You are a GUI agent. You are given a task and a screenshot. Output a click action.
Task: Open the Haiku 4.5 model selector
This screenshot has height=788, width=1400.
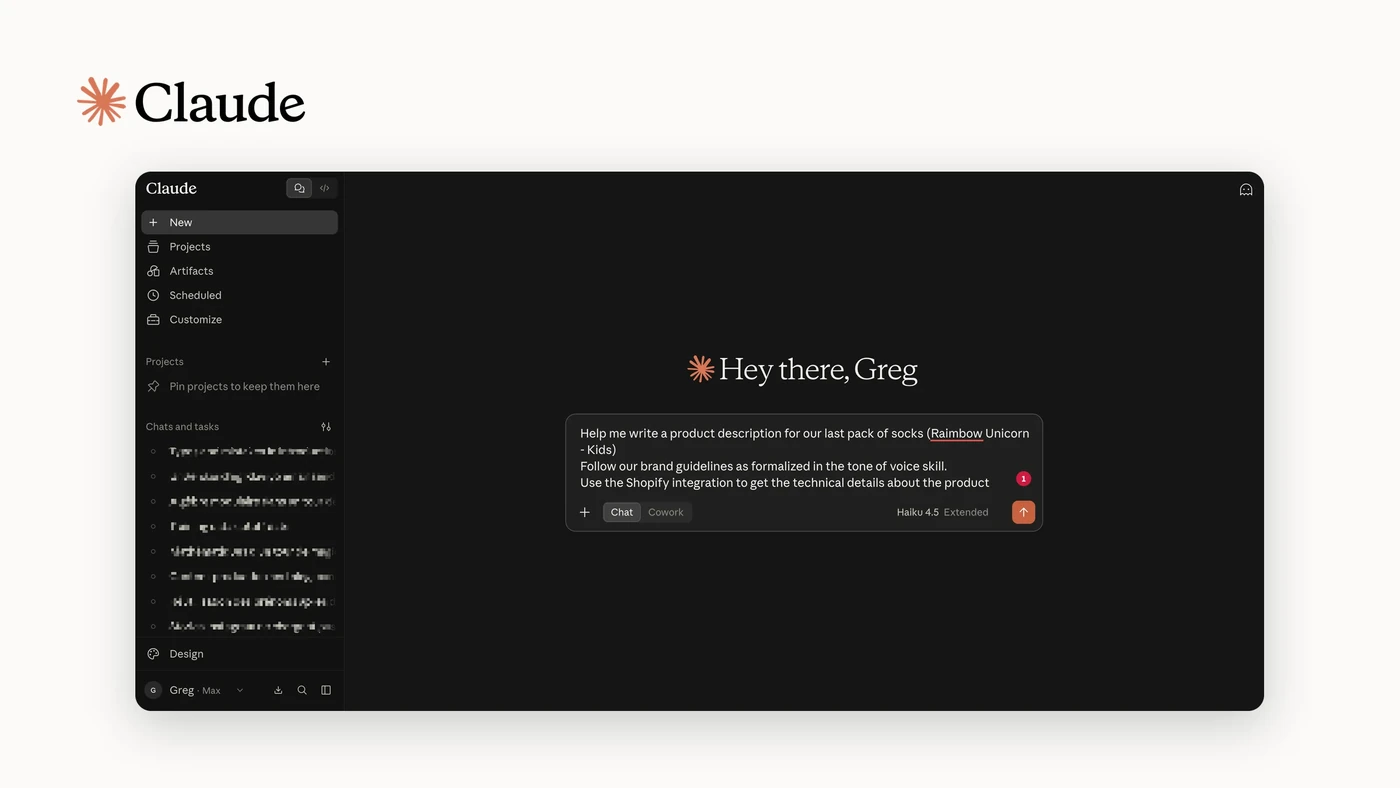pyautogui.click(x=917, y=512)
